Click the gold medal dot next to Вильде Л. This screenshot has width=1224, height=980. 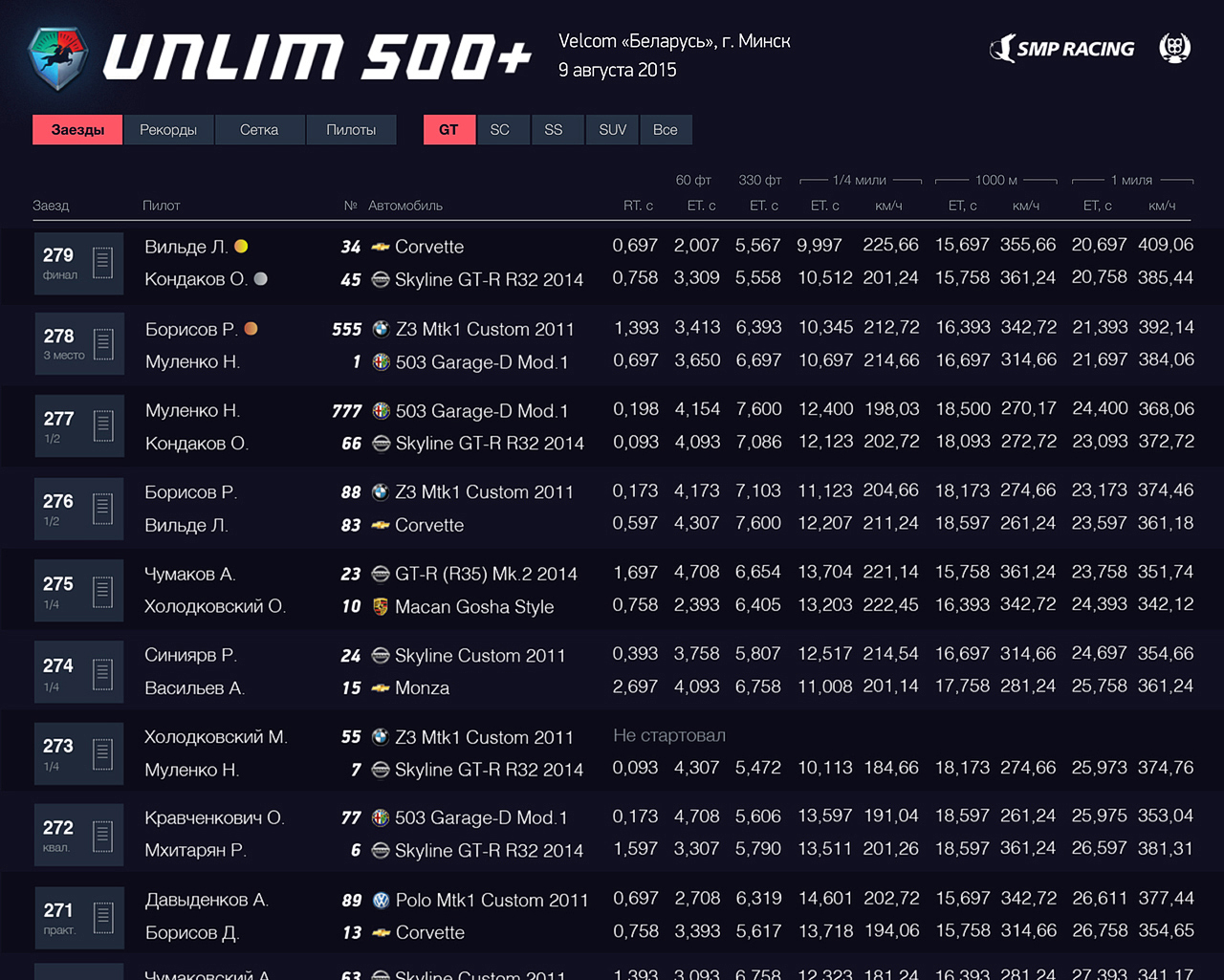(x=241, y=247)
